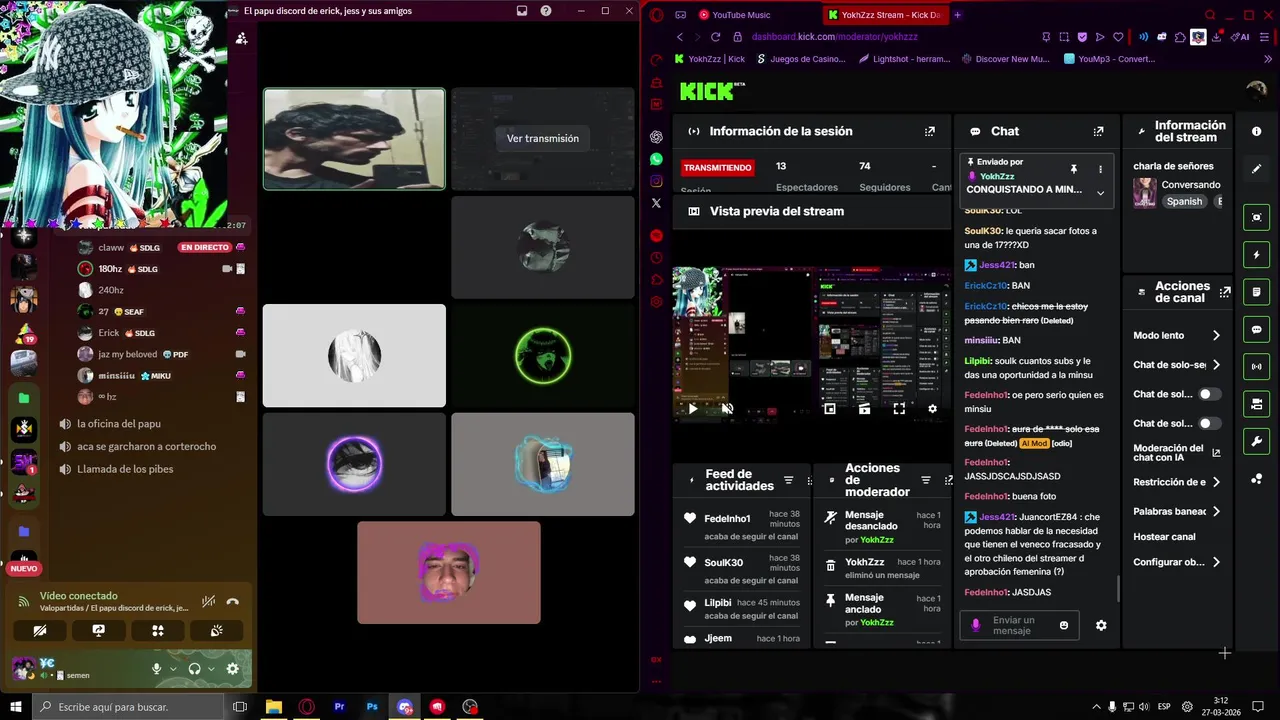Image resolution: width=1280 pixels, height=720 pixels.
Task: Click the heart bookmark icon in address bar
Action: point(1117,37)
